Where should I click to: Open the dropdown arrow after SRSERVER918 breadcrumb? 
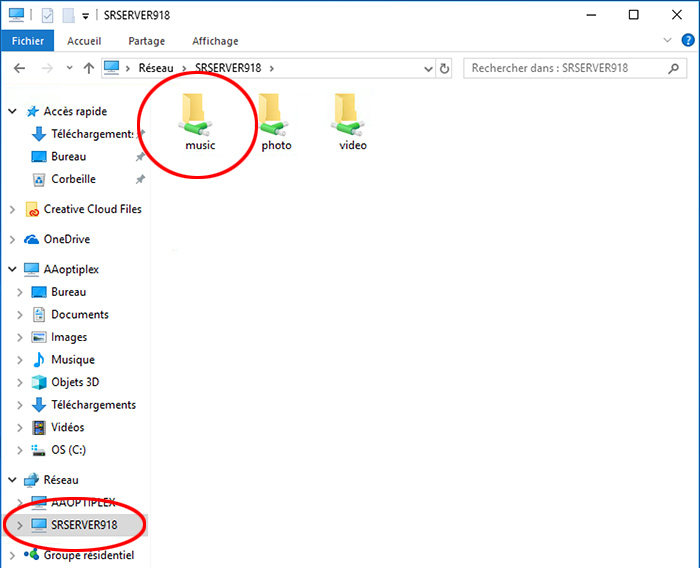(x=271, y=69)
